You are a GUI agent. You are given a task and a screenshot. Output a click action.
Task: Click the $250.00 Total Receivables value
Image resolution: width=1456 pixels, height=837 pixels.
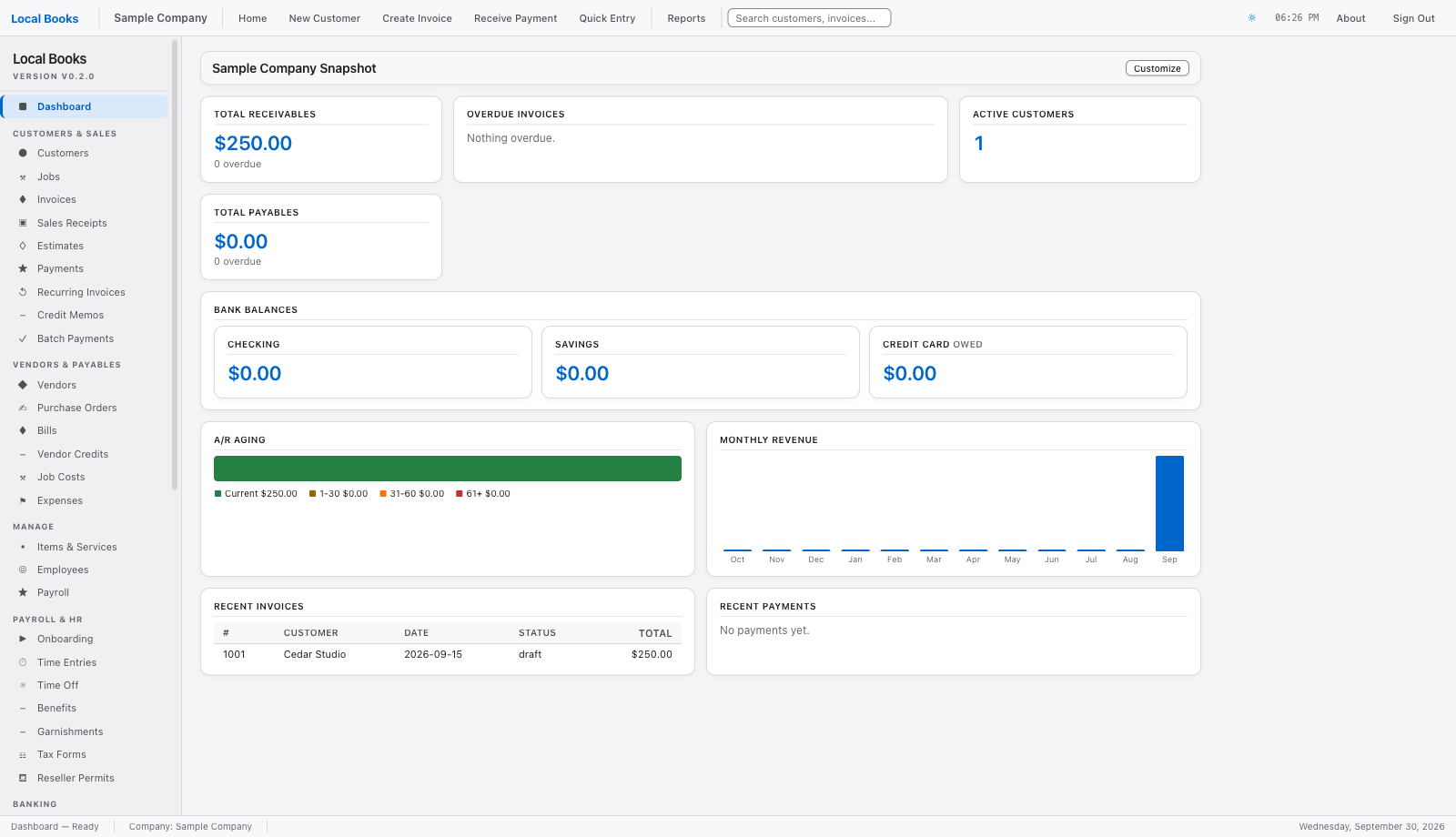coord(253,143)
